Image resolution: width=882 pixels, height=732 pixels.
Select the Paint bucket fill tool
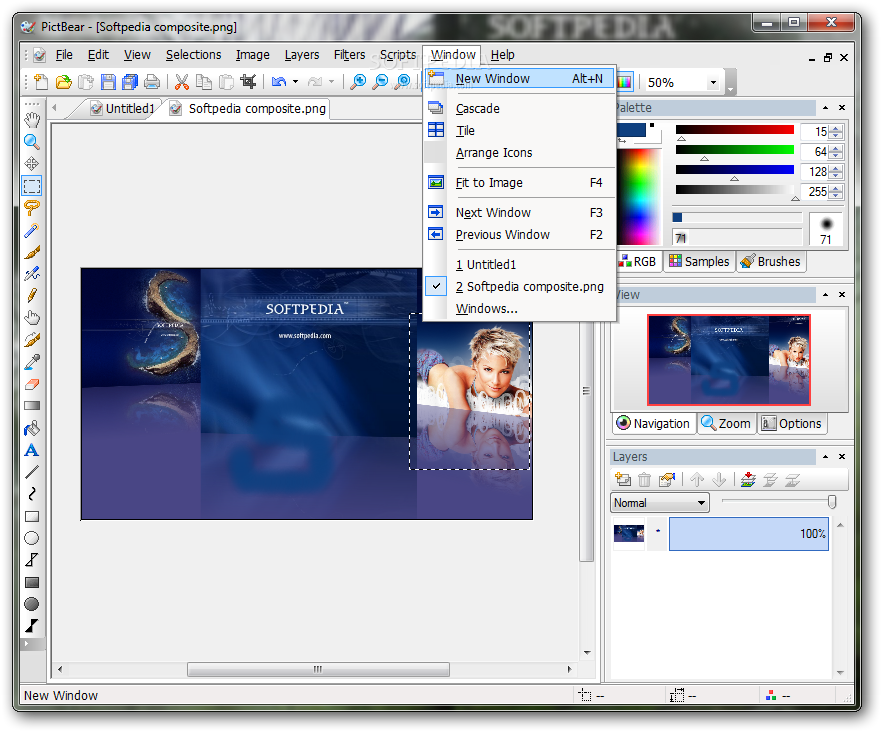32,429
